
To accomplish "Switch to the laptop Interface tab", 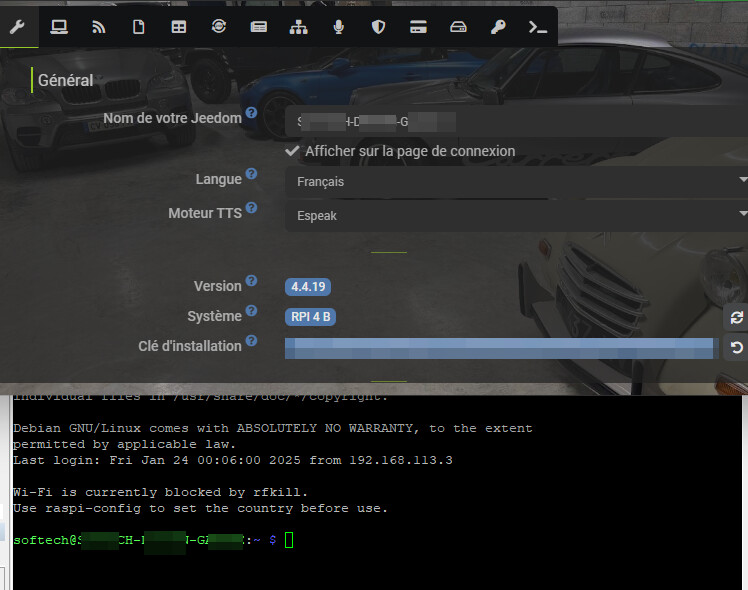I will pos(59,27).
